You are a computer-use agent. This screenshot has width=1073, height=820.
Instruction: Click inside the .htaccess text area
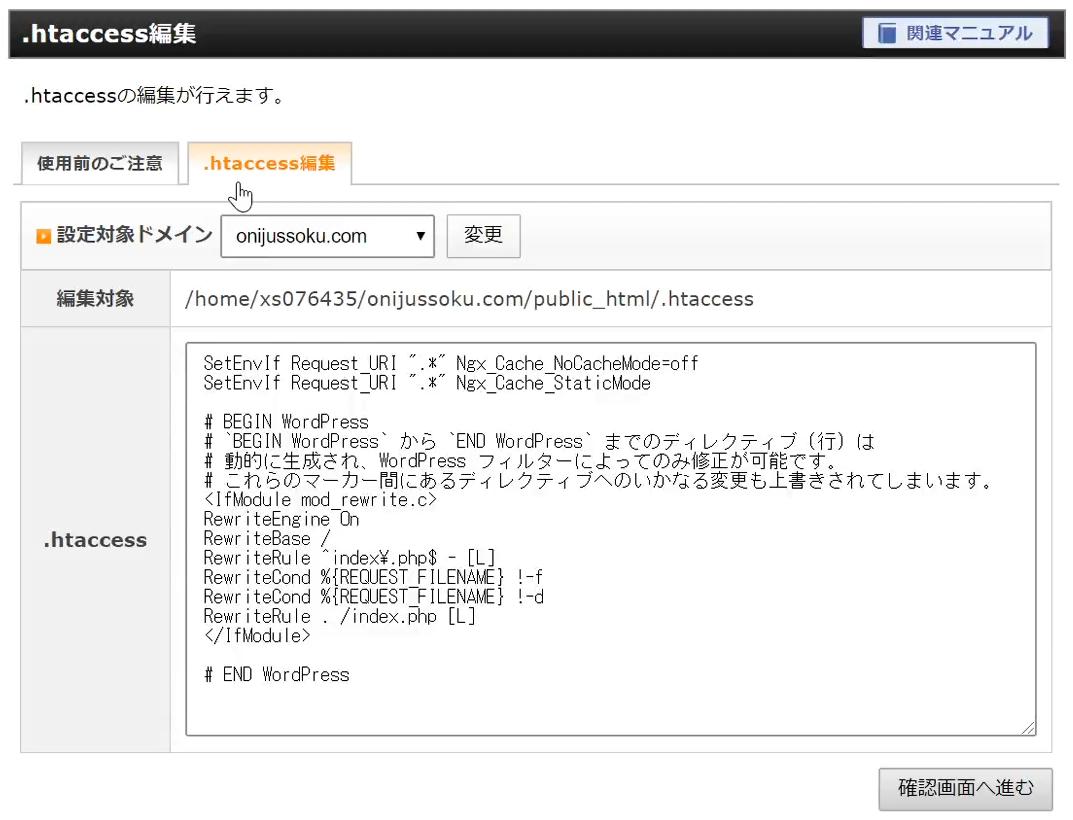[610, 539]
